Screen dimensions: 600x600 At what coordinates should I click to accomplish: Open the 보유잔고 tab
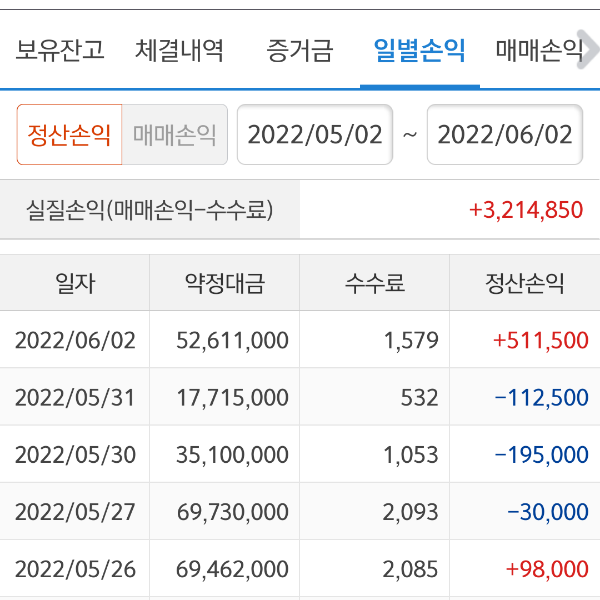coord(60,49)
